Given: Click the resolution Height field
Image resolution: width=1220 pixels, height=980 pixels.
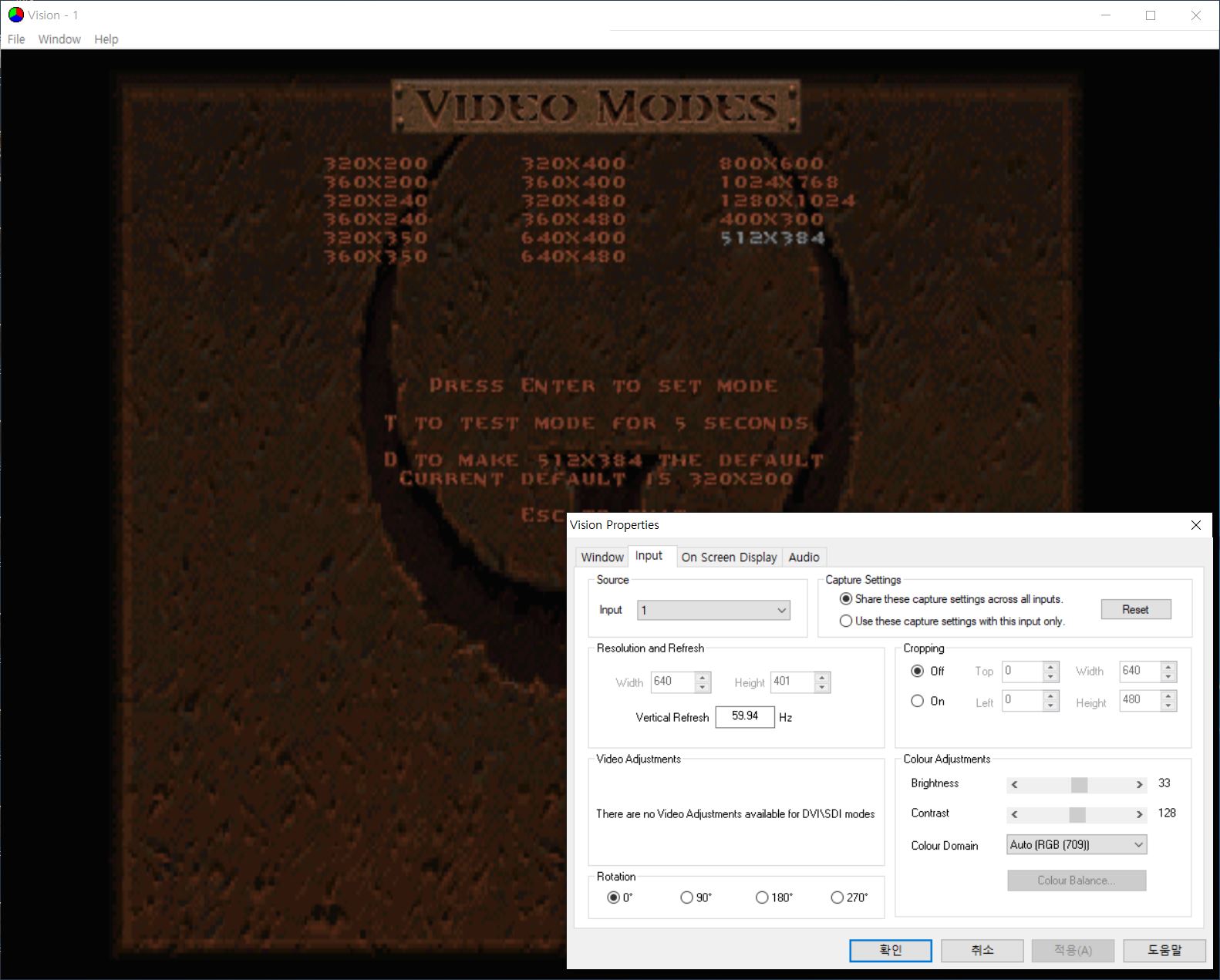Looking at the screenshot, I should pyautogui.click(x=793, y=682).
